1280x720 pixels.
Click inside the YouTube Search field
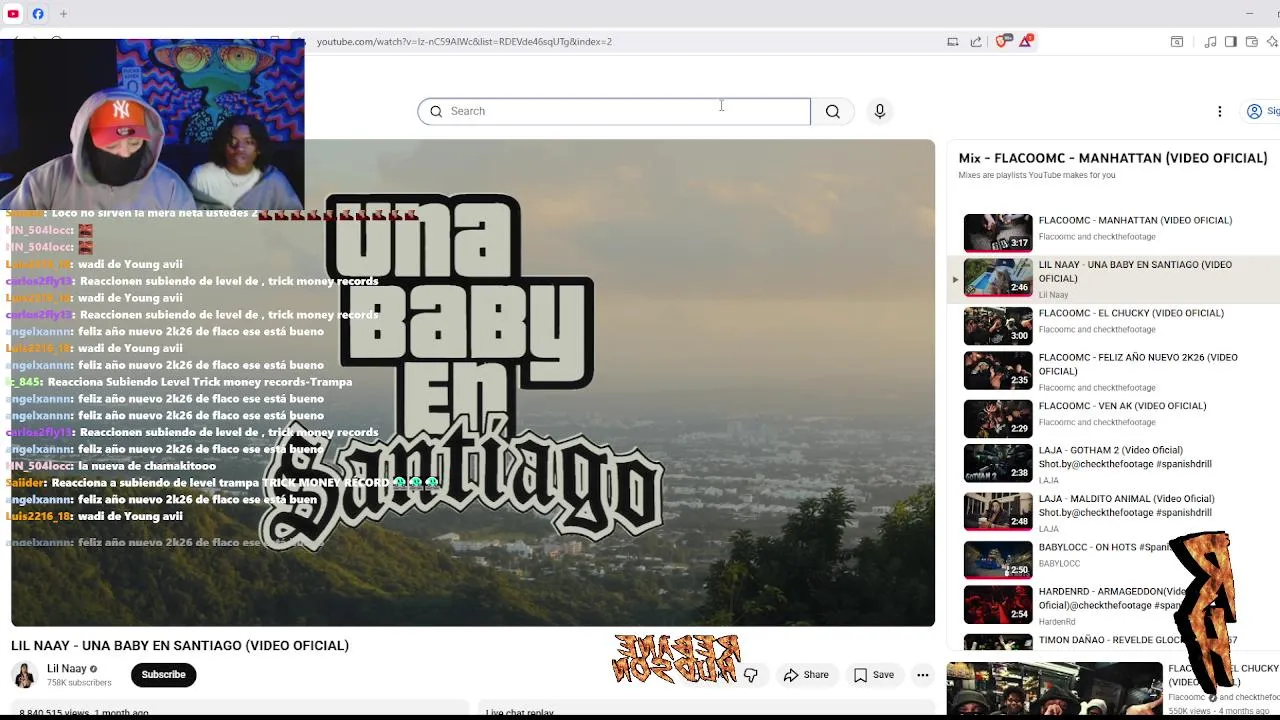coord(614,111)
